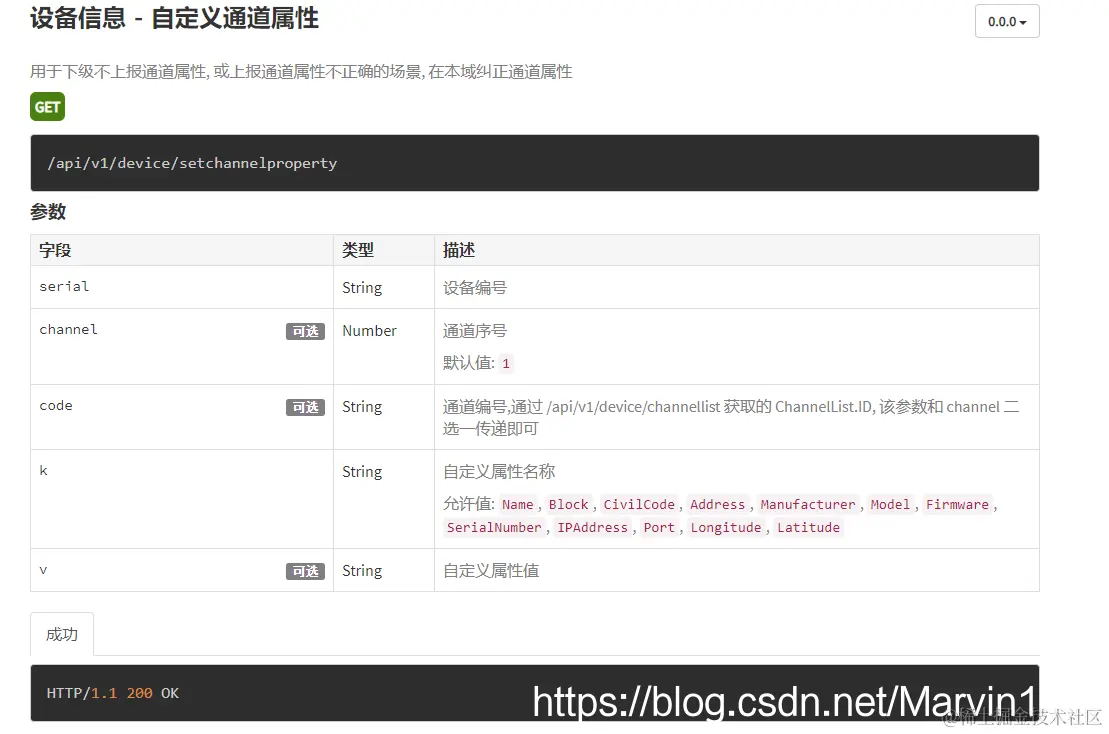Image resolution: width=1109 pixels, height=734 pixels.
Task: Click the Address allowed value
Action: (717, 504)
